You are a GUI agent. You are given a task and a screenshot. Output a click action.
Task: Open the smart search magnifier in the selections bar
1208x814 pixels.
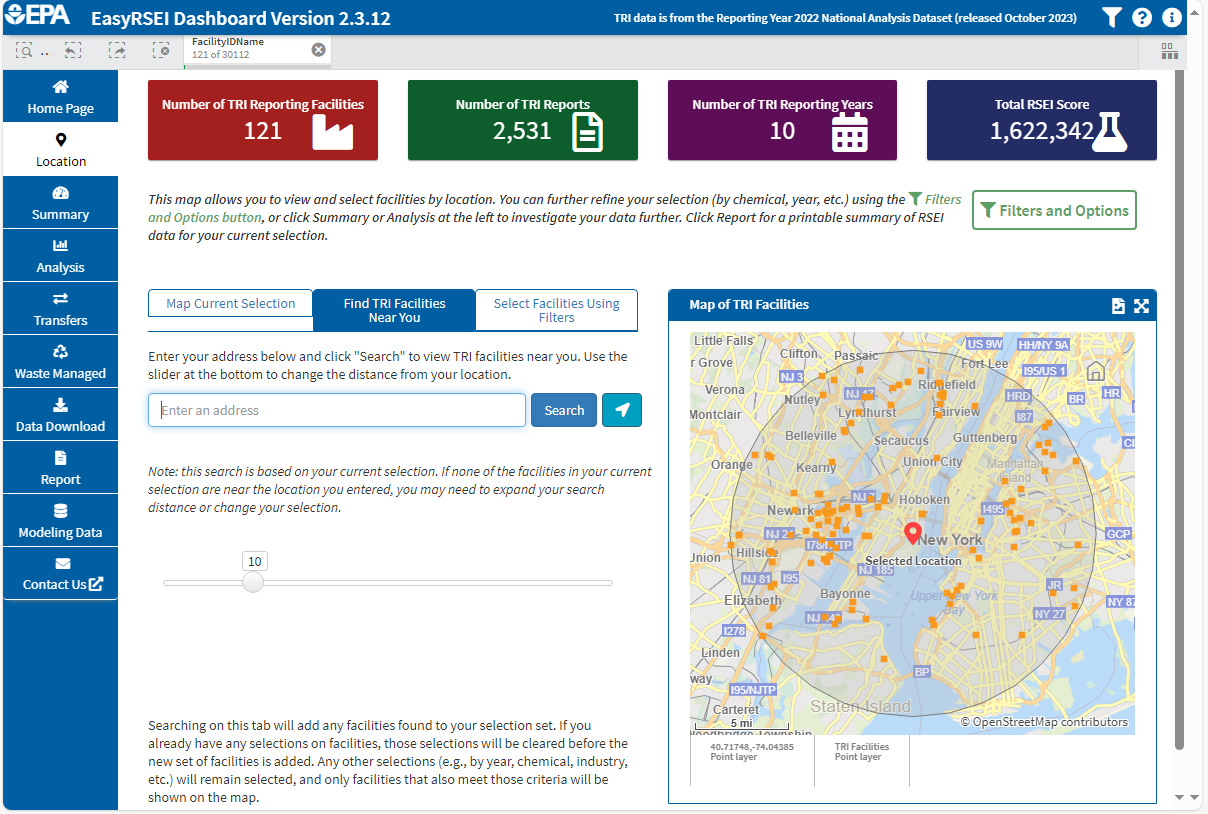24,49
